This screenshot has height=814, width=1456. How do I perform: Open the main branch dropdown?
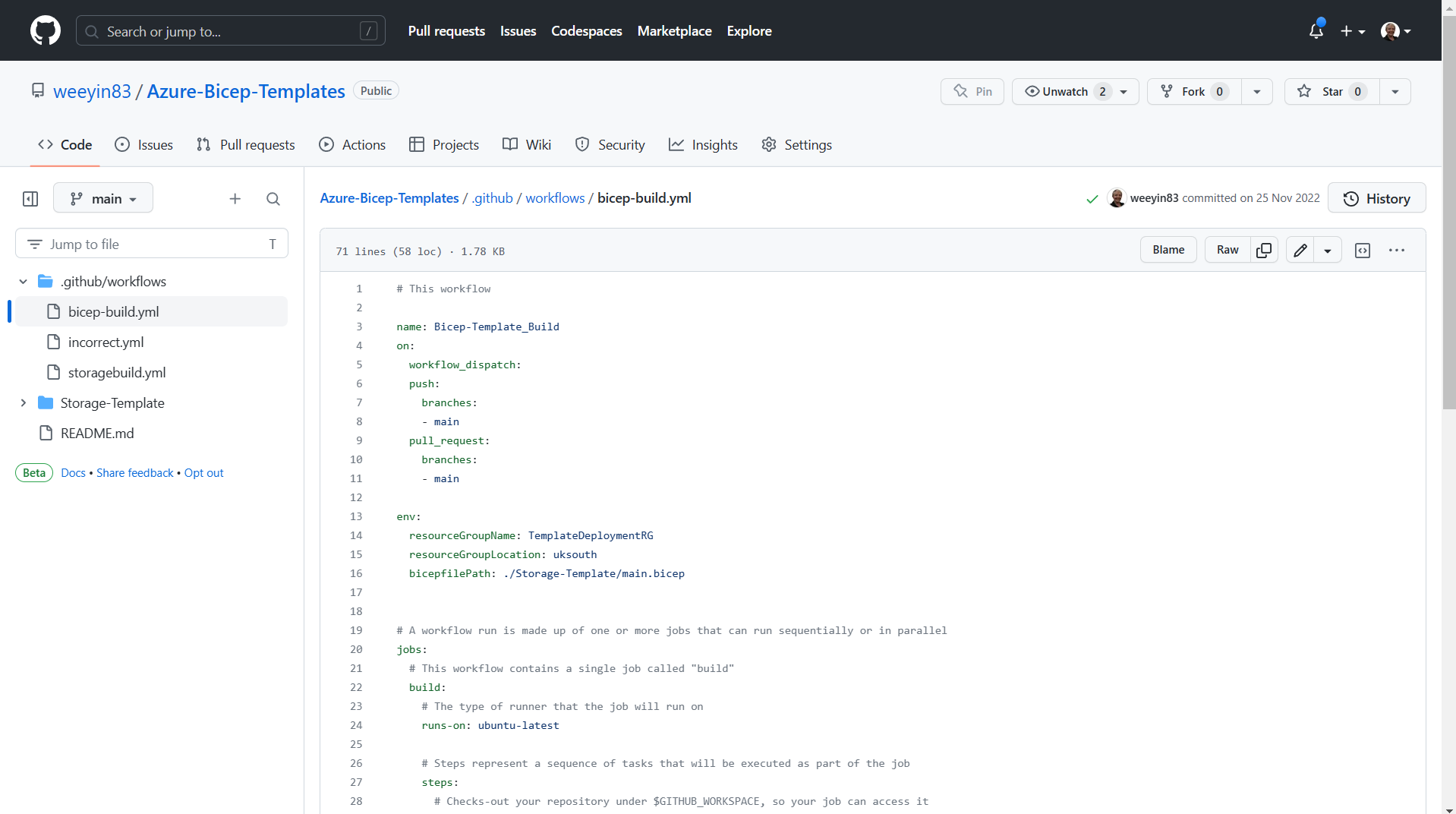(103, 197)
